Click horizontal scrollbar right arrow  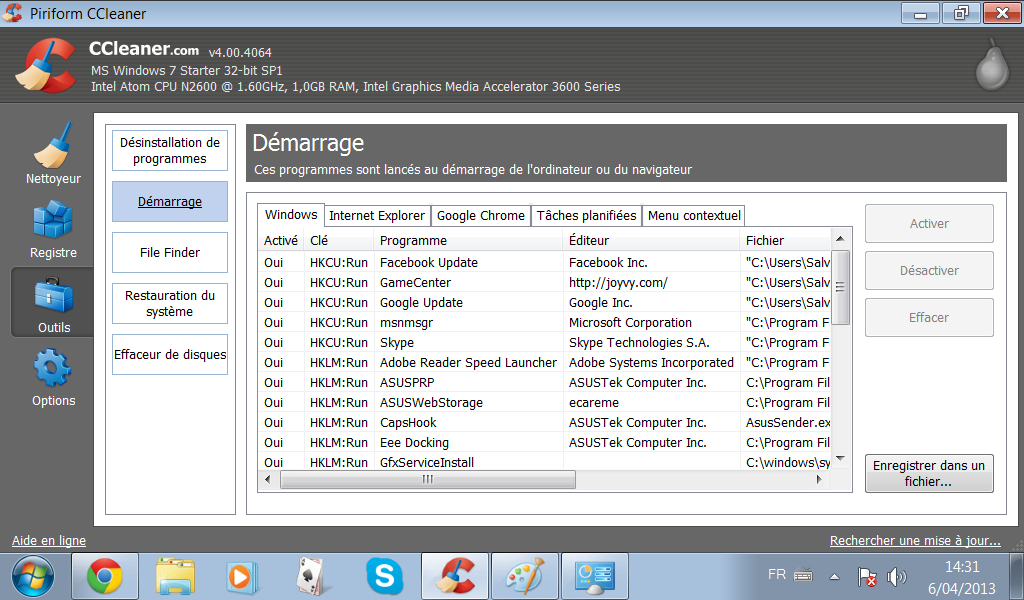point(819,479)
